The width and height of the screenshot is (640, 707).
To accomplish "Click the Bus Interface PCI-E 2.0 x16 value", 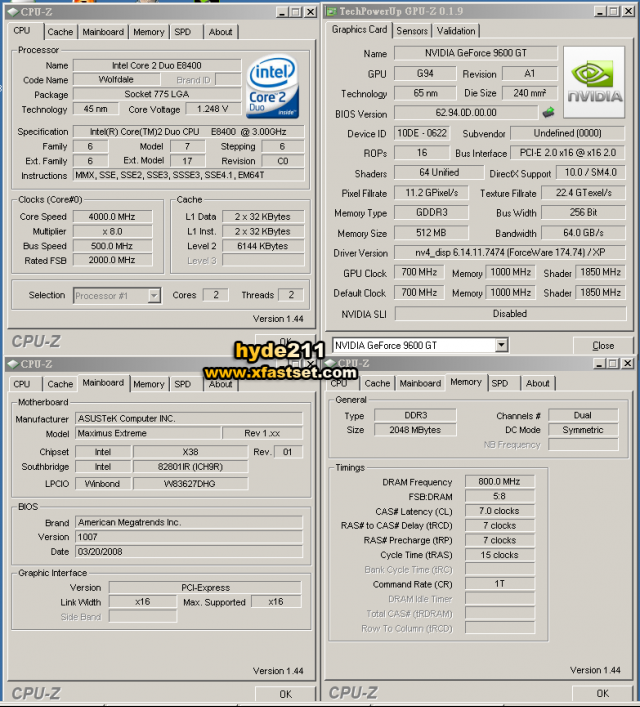I will click(x=567, y=153).
